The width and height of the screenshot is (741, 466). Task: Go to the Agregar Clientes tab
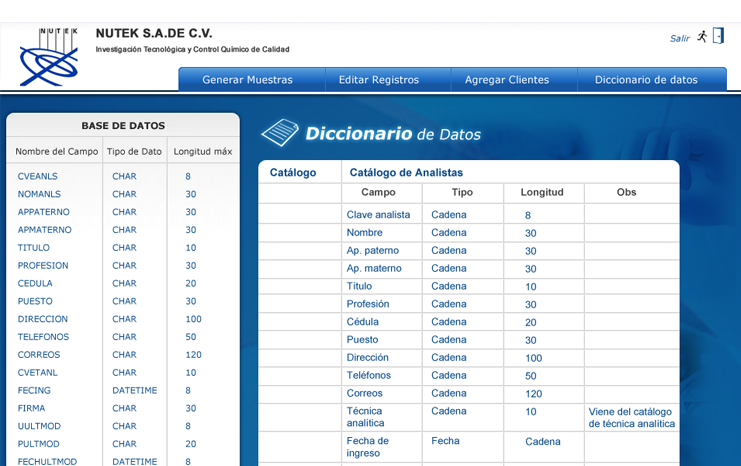click(x=507, y=80)
